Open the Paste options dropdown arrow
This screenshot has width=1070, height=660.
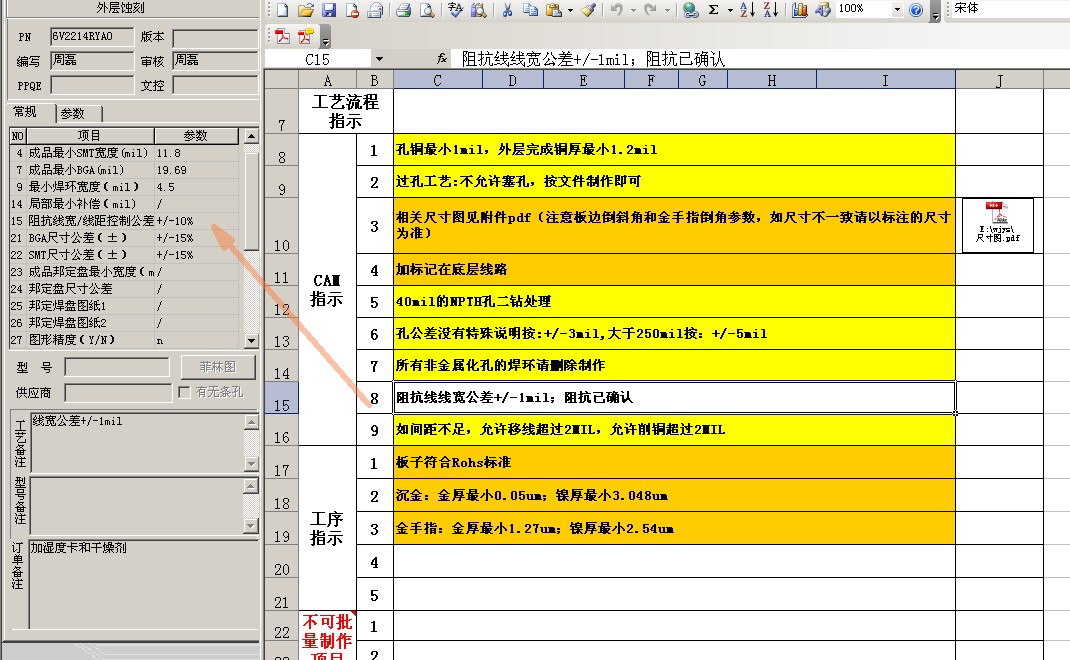[570, 10]
